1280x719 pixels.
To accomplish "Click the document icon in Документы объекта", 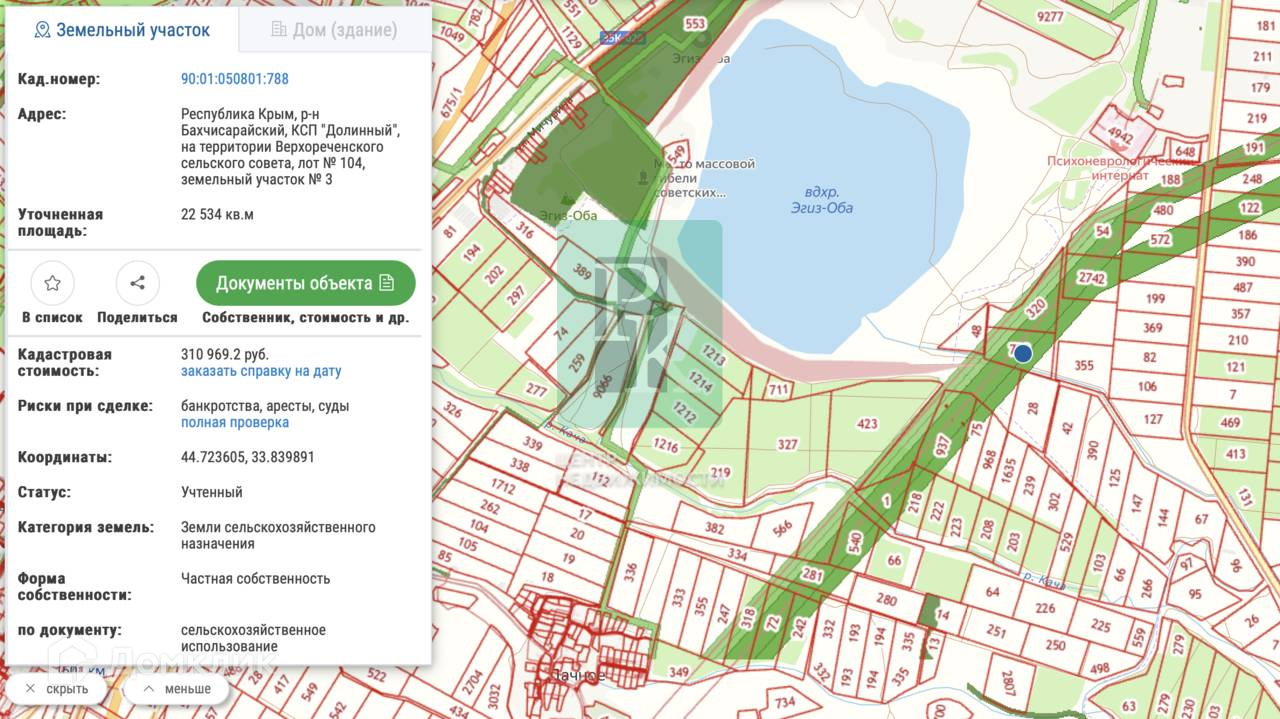I will [x=387, y=283].
